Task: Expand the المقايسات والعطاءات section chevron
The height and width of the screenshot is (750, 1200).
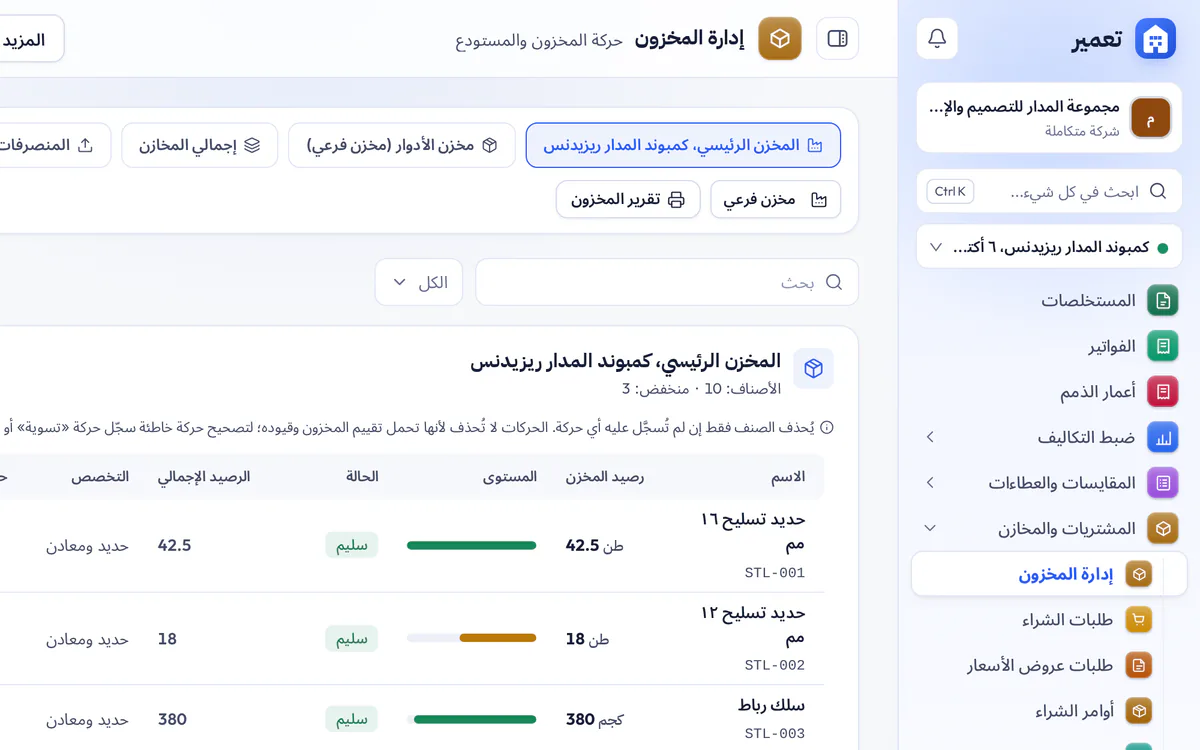Action: [x=930, y=483]
